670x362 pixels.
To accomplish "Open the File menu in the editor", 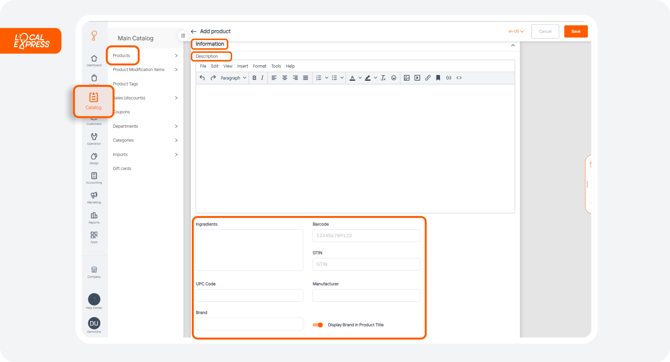I will 203,66.
